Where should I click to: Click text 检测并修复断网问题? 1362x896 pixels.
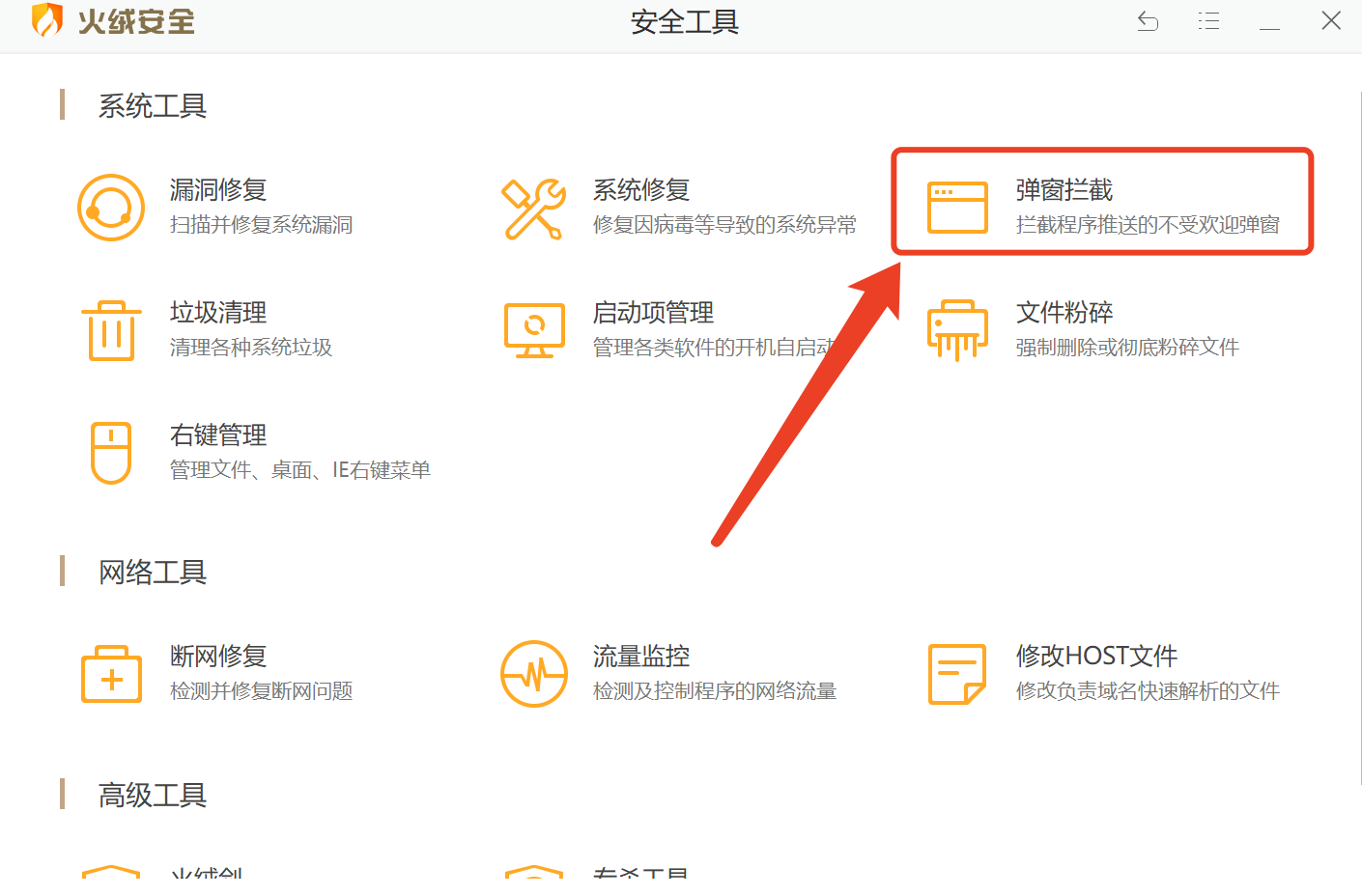[261, 691]
